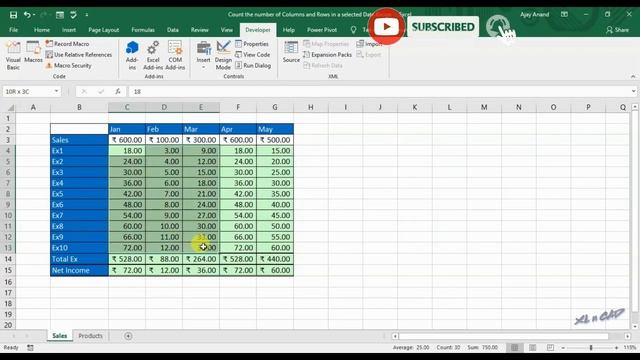The height and width of the screenshot is (360, 640).
Task: Switch to Page Layout view
Action: tap(532, 348)
